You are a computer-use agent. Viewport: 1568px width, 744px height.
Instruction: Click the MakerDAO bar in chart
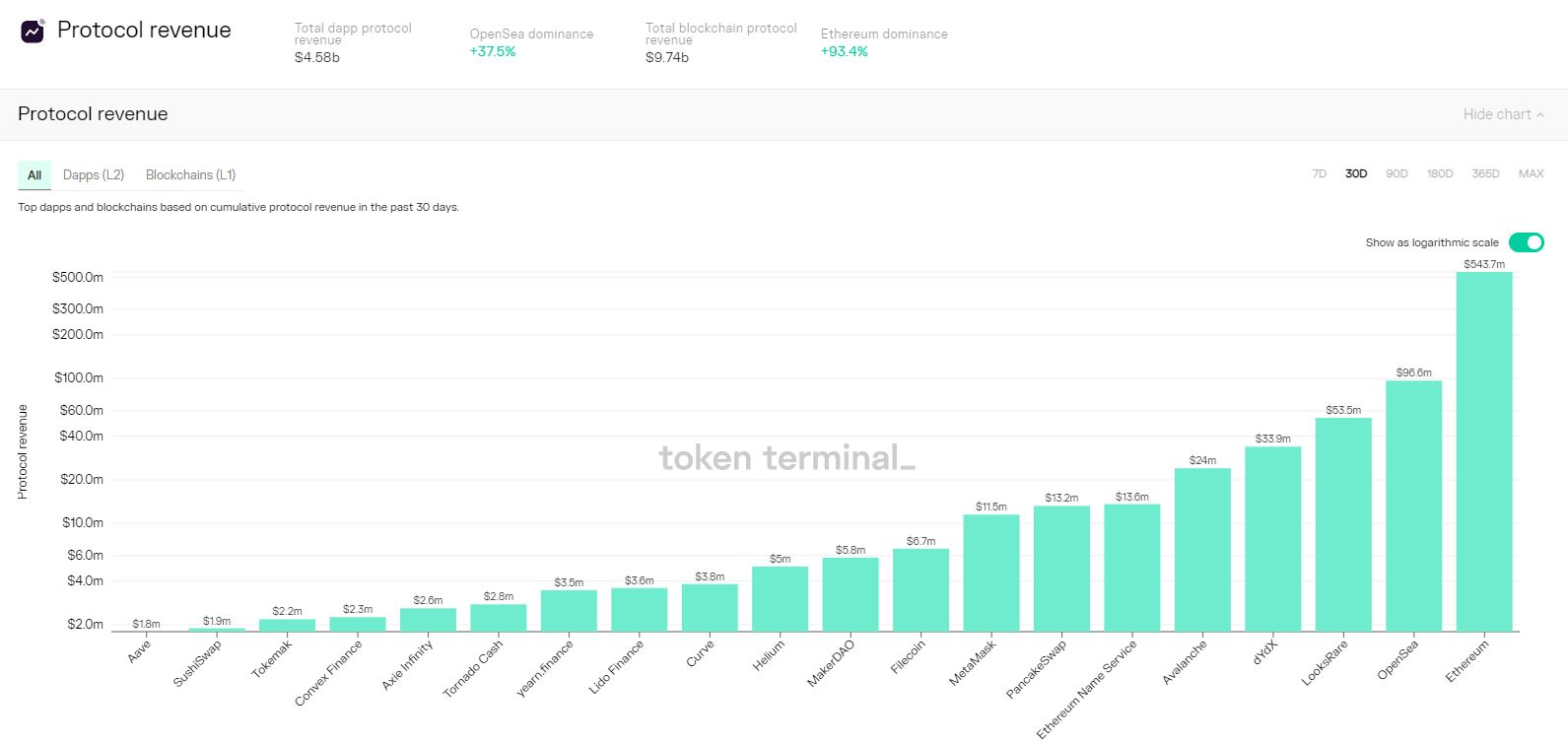tap(851, 594)
